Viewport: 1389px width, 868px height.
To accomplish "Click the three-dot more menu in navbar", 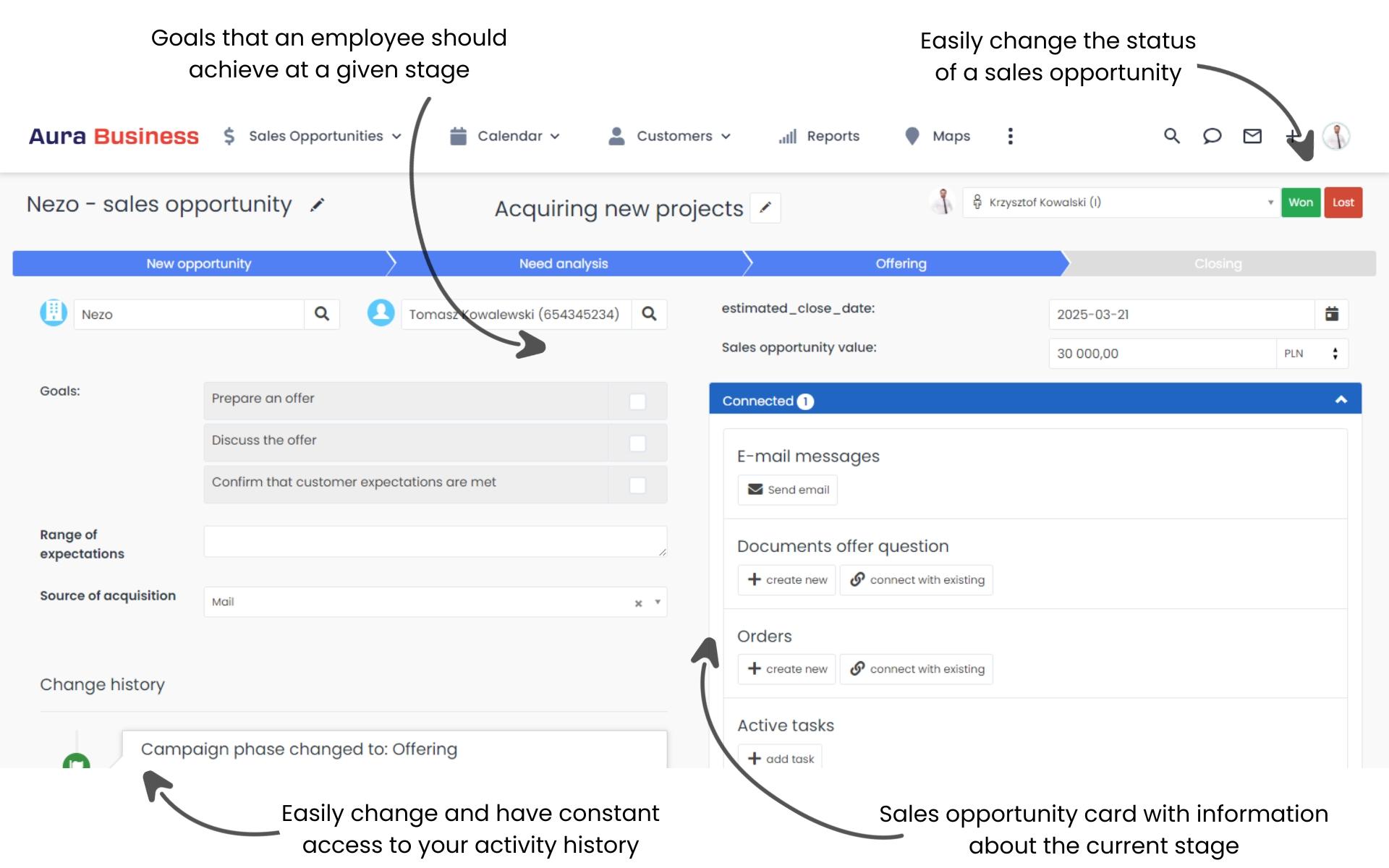I will [x=1010, y=136].
